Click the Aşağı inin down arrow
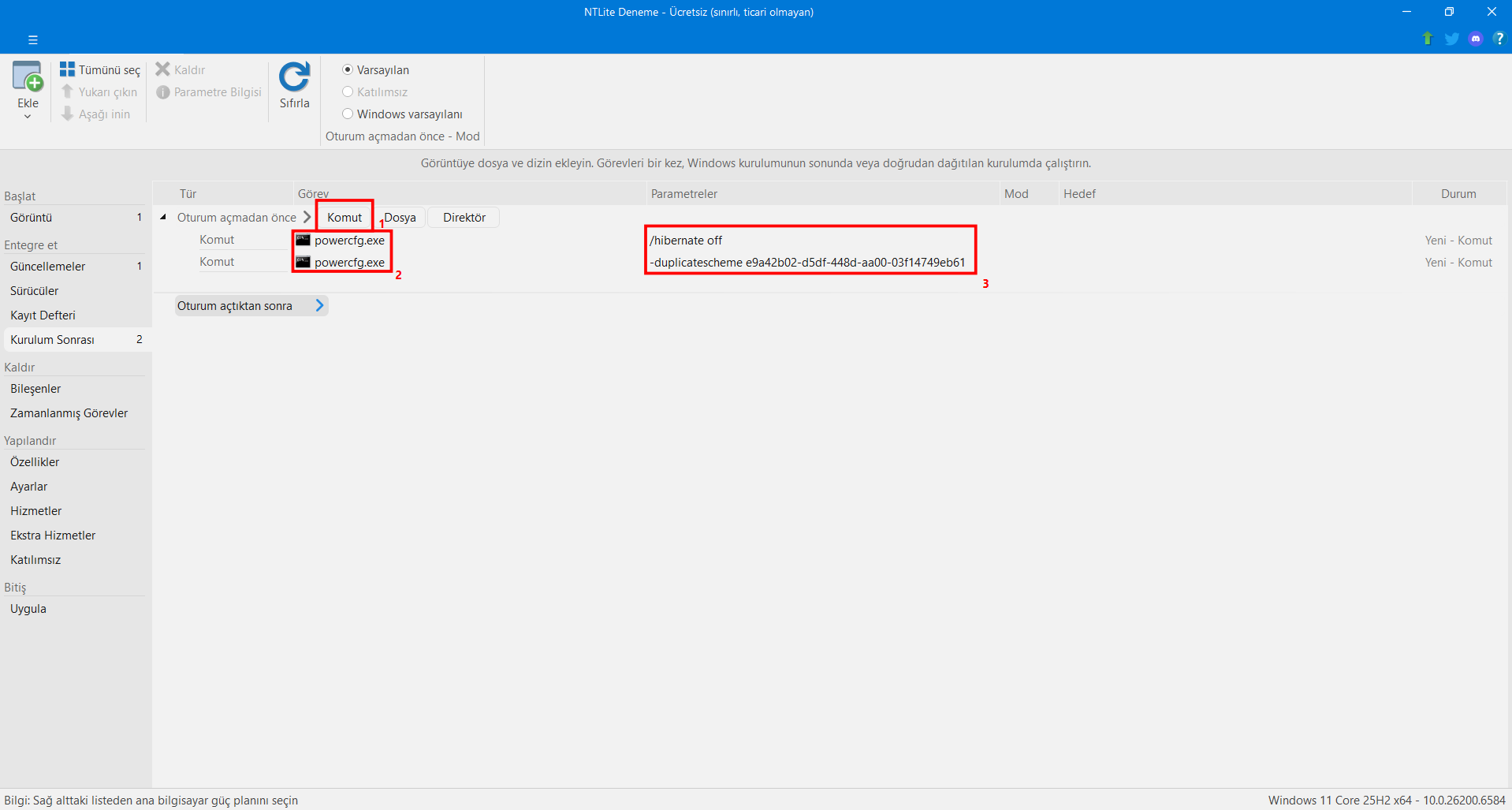The image size is (1512, 810). [67, 114]
